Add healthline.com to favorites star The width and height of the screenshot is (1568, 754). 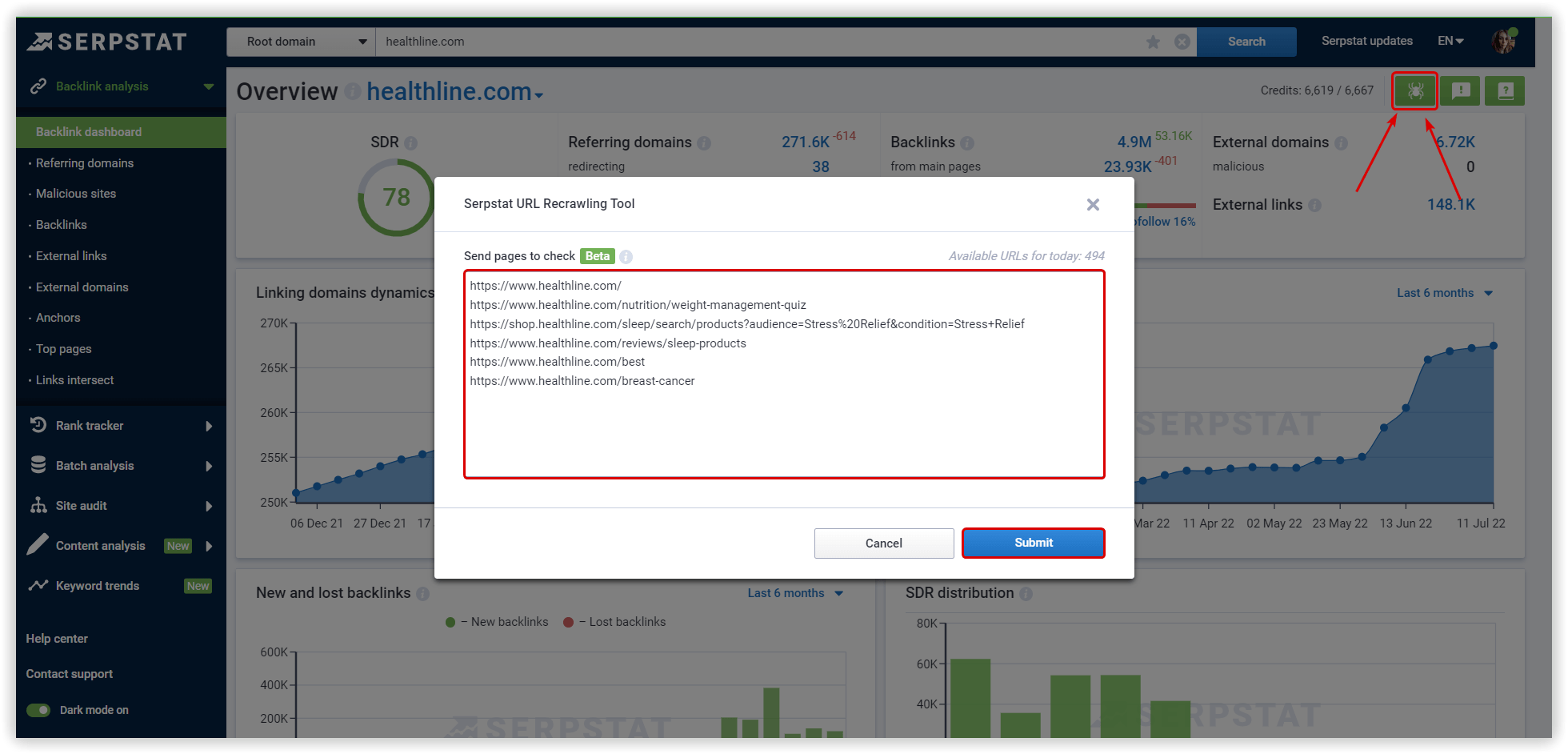coord(1153,42)
